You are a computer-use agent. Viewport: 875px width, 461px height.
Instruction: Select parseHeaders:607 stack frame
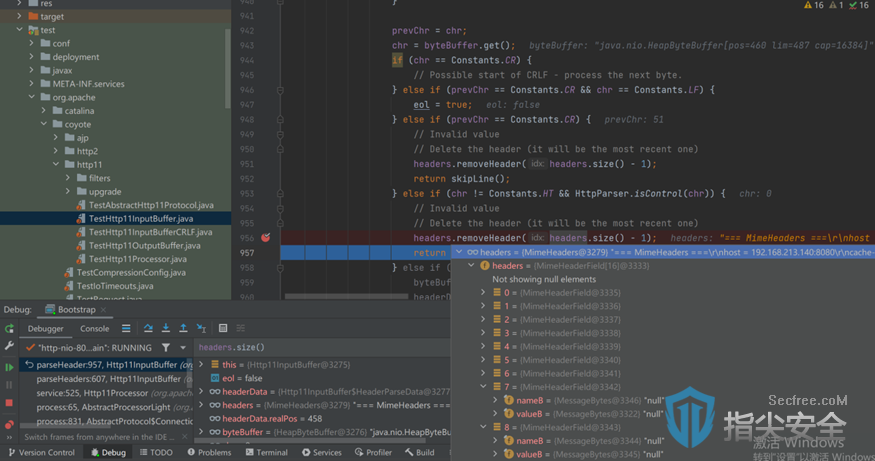click(106, 379)
